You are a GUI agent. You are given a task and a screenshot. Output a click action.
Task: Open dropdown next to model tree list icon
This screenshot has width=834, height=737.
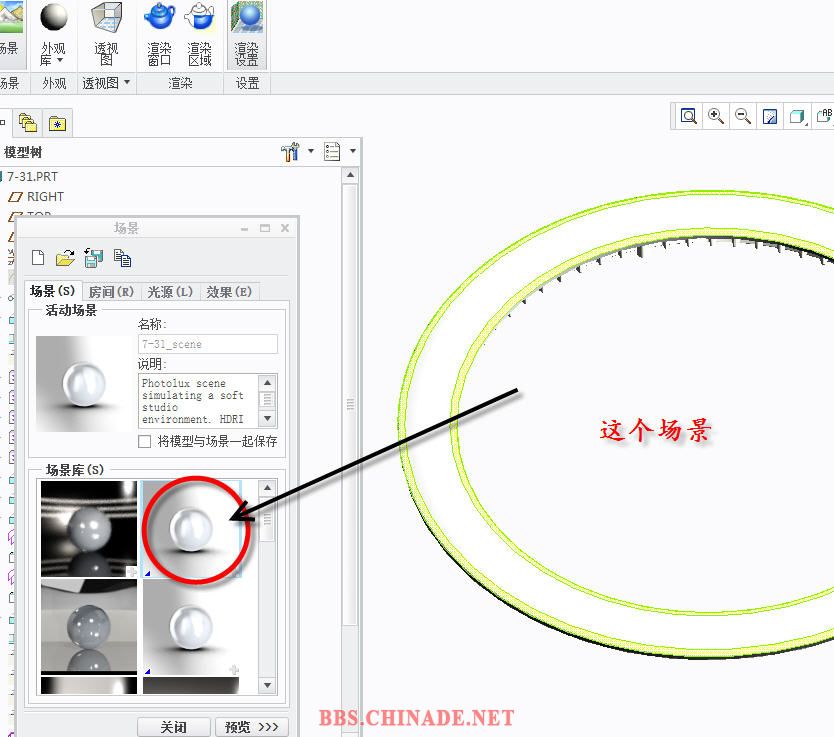pyautogui.click(x=353, y=151)
